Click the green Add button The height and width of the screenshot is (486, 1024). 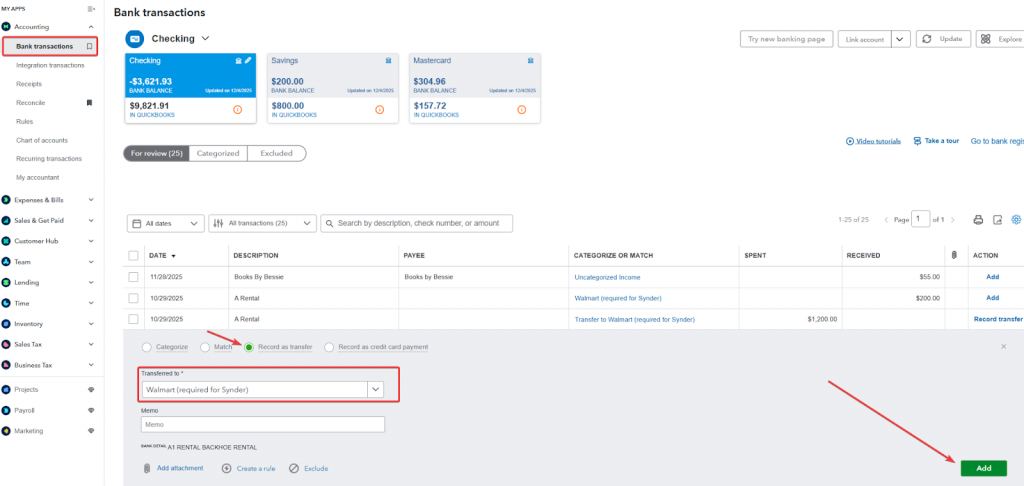[x=983, y=468]
